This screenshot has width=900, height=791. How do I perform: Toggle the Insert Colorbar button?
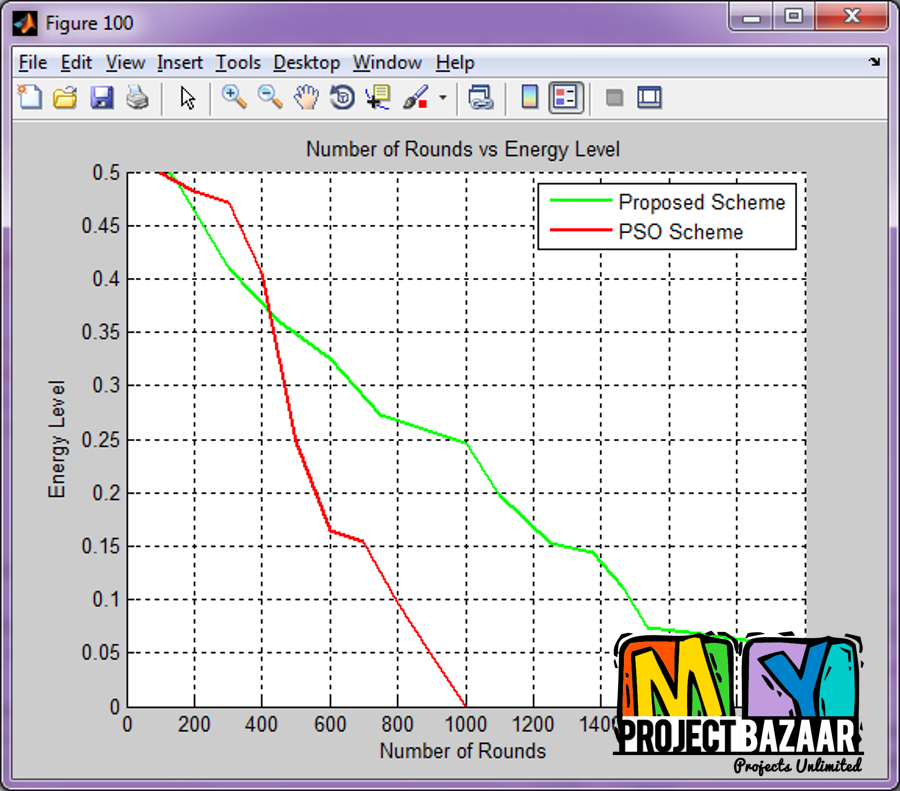[530, 98]
